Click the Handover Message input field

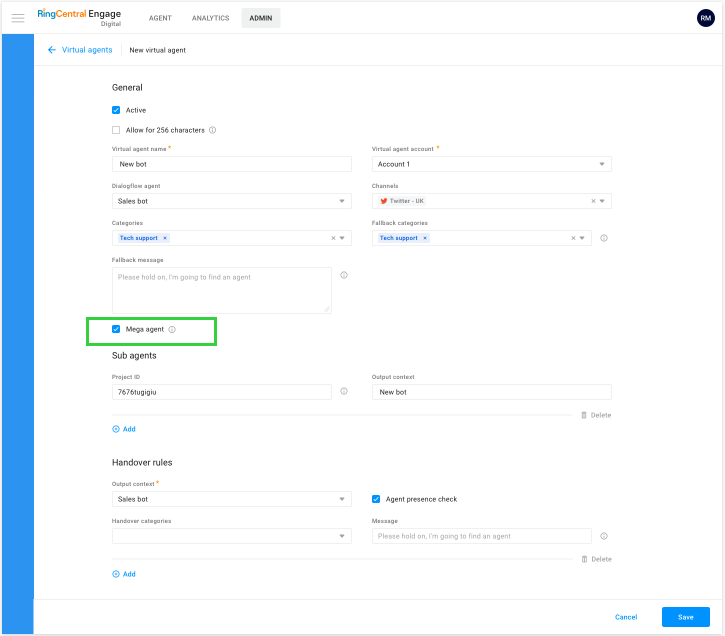481,536
